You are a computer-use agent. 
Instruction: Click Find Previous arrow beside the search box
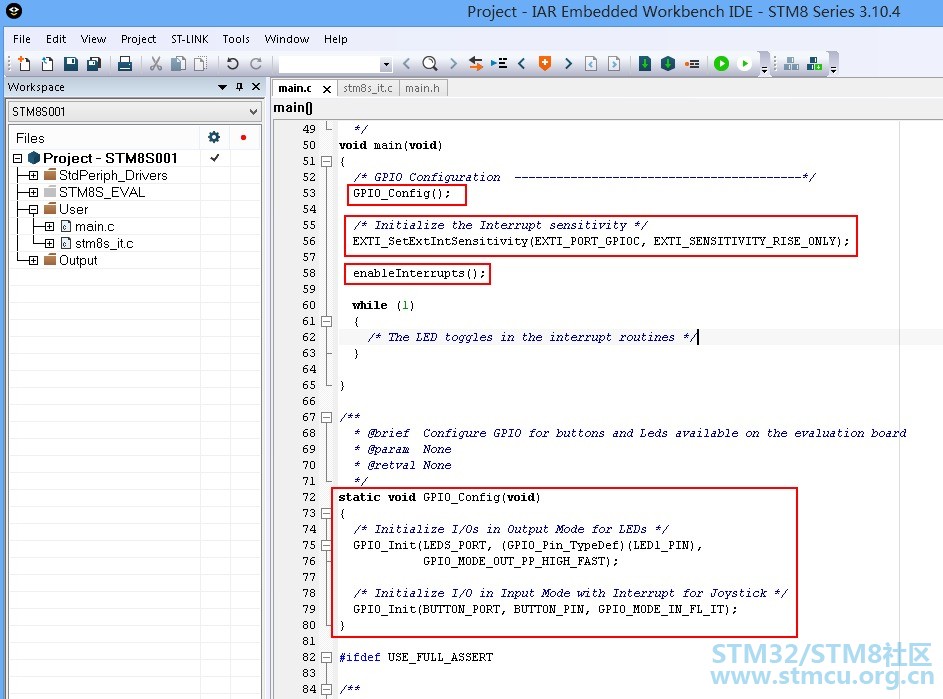tap(407, 63)
